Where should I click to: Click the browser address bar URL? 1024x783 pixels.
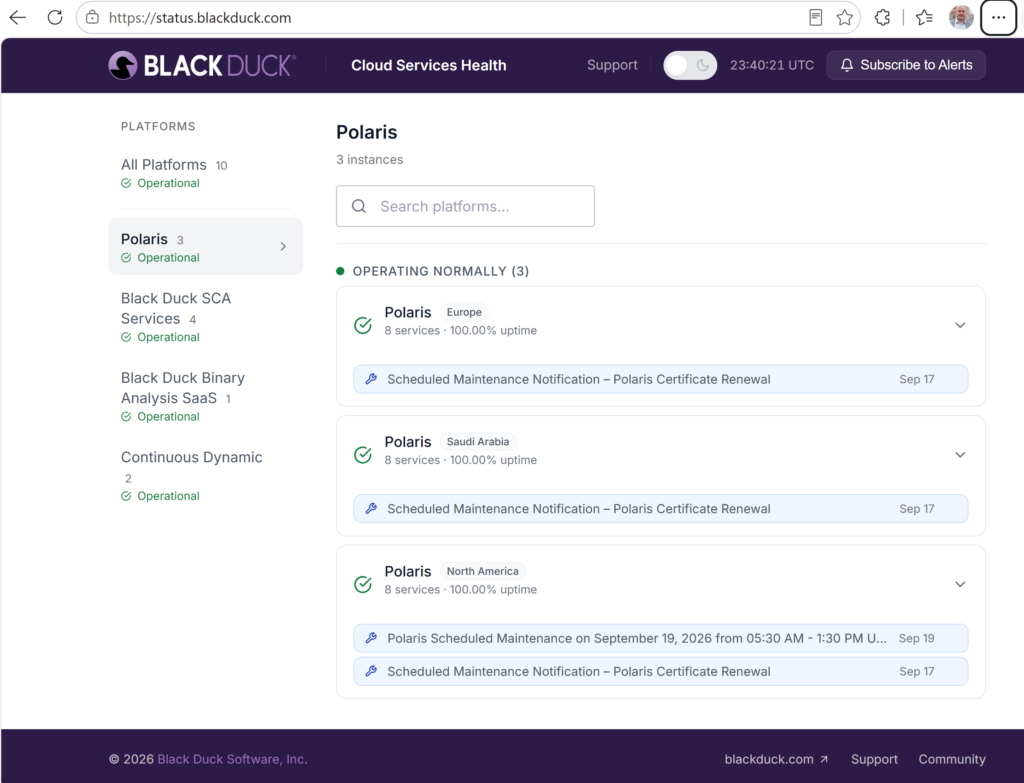point(200,18)
